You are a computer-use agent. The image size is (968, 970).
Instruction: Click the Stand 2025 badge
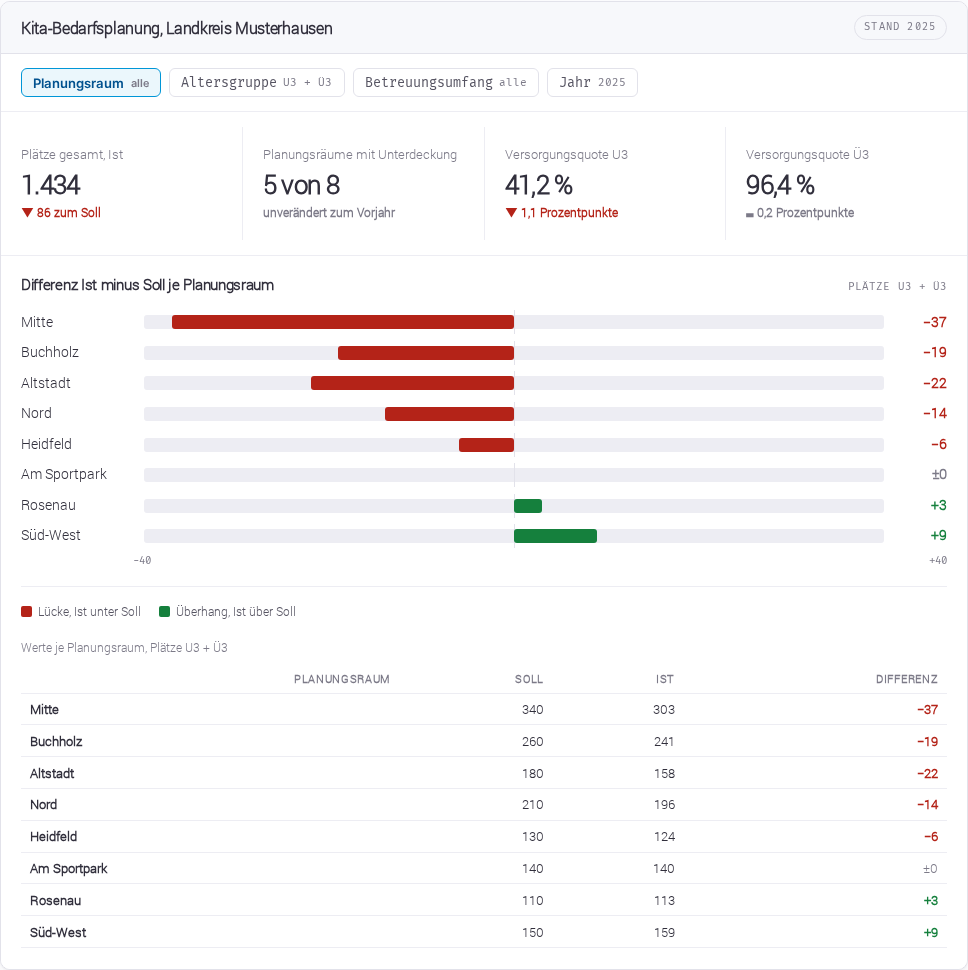tap(900, 27)
